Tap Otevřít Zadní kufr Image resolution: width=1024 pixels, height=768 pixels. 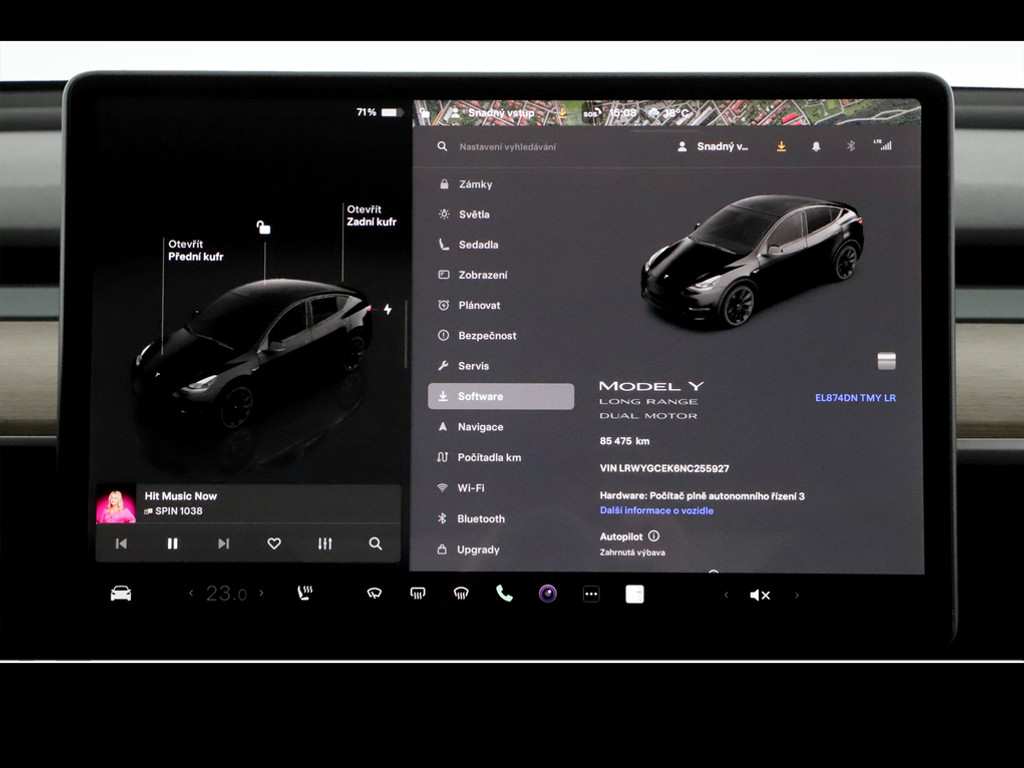[x=371, y=216]
